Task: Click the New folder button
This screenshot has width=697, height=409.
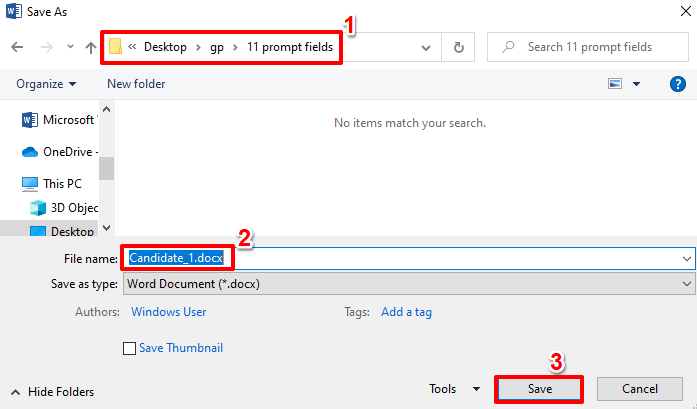Action: click(x=138, y=84)
